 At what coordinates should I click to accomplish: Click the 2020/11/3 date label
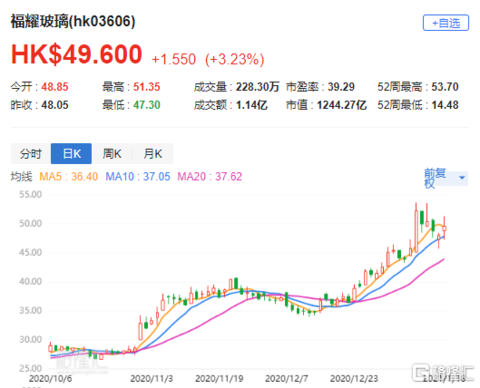(152, 379)
